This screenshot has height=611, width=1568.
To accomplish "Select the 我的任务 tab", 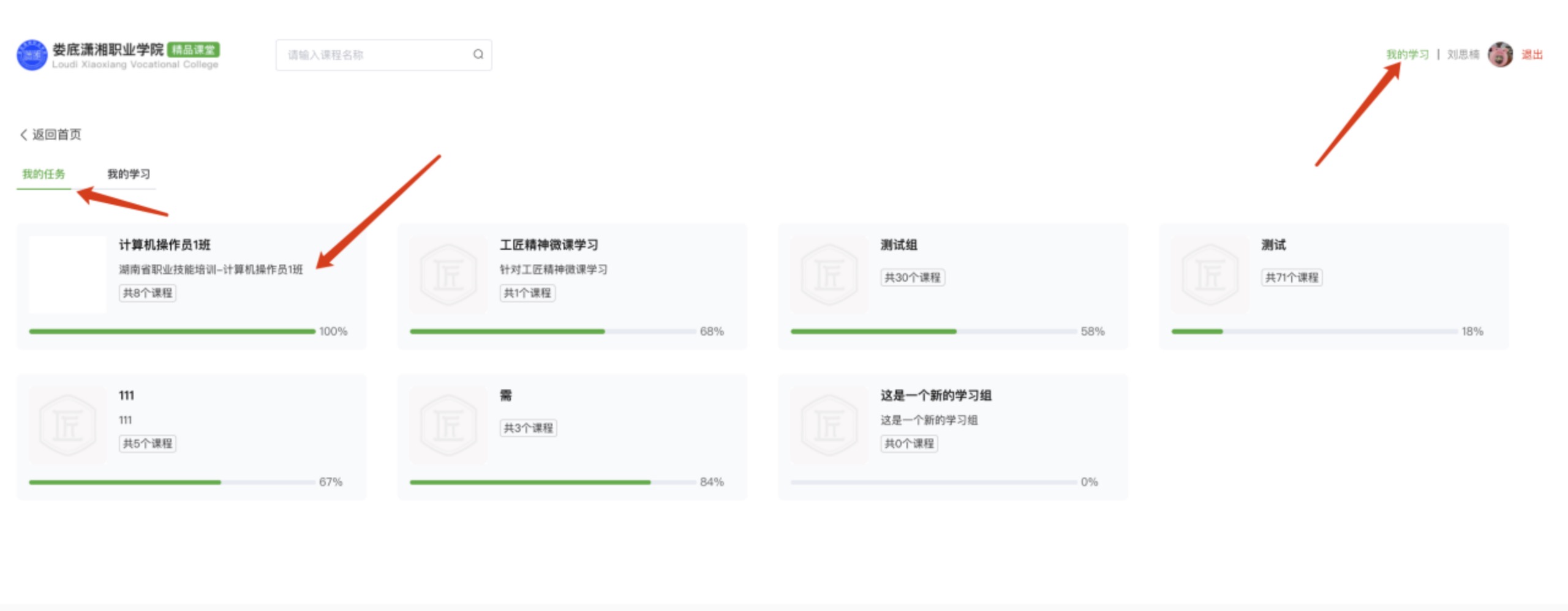I will point(43,174).
